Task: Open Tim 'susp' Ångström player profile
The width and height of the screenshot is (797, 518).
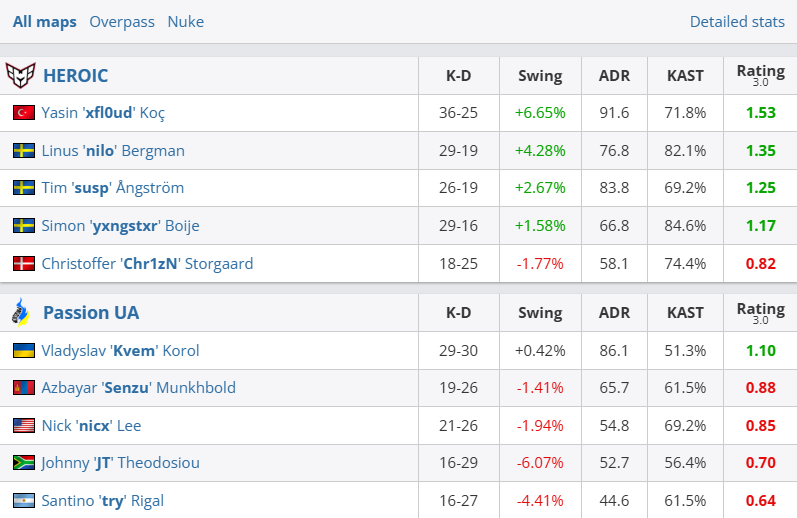Action: 112,188
